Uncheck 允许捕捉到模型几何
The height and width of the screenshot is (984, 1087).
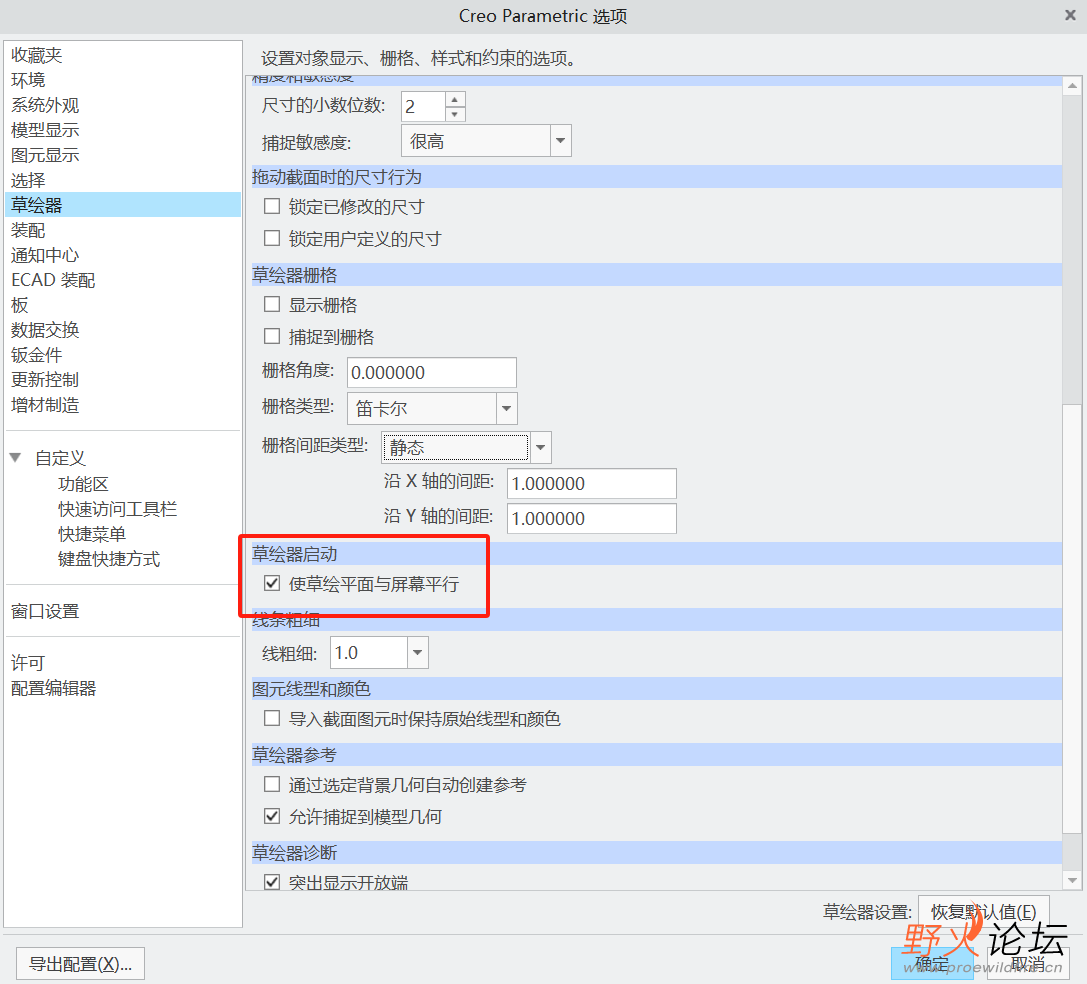[x=272, y=816]
